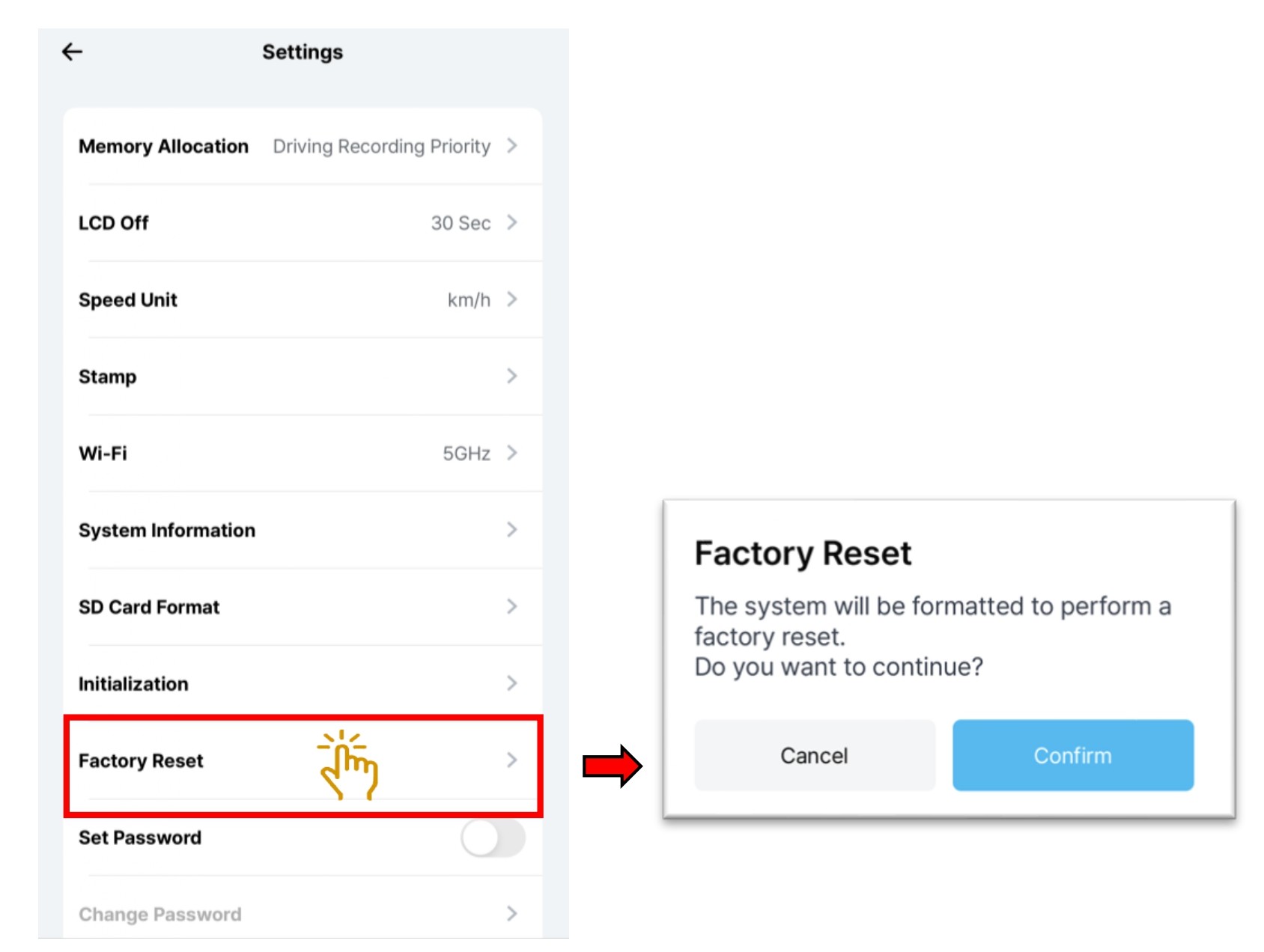Expand Memory Allocation chevron

pos(512,146)
